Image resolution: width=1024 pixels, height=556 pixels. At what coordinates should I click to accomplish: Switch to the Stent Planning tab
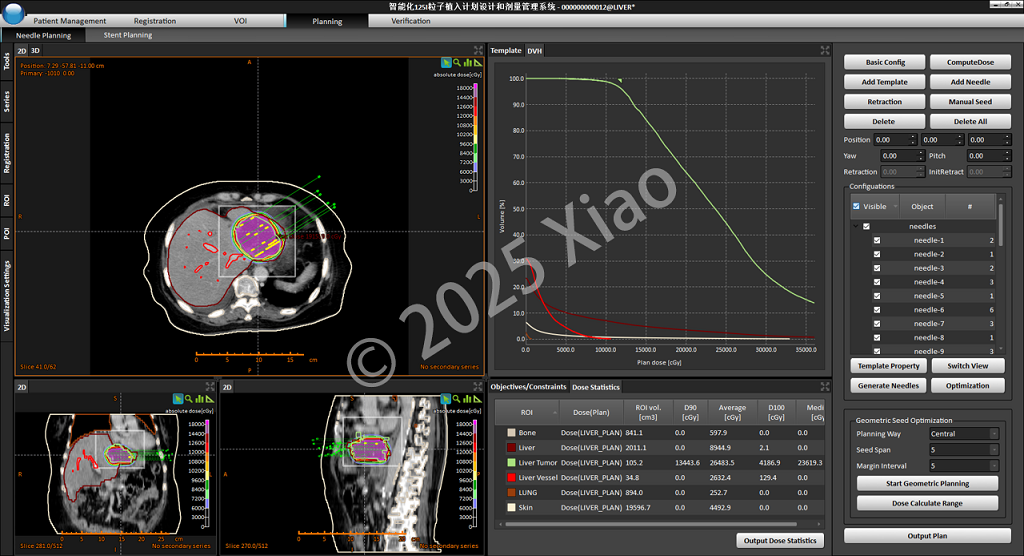[128, 35]
